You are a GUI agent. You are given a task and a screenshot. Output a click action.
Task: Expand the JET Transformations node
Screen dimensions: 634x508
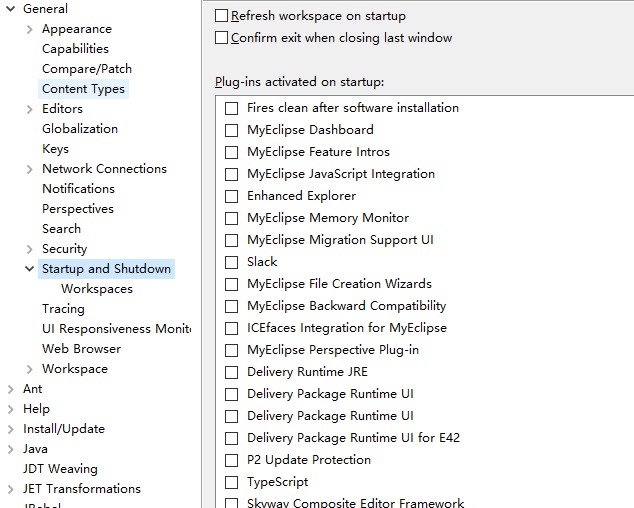pos(11,489)
